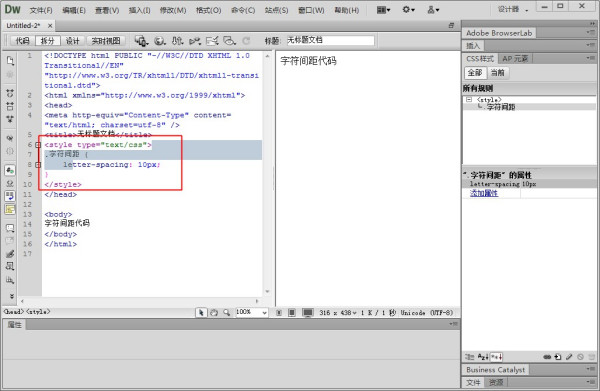The image size is (600, 391).
Task: Toggle word wrap icon in coding toolbar
Action: click(10, 196)
